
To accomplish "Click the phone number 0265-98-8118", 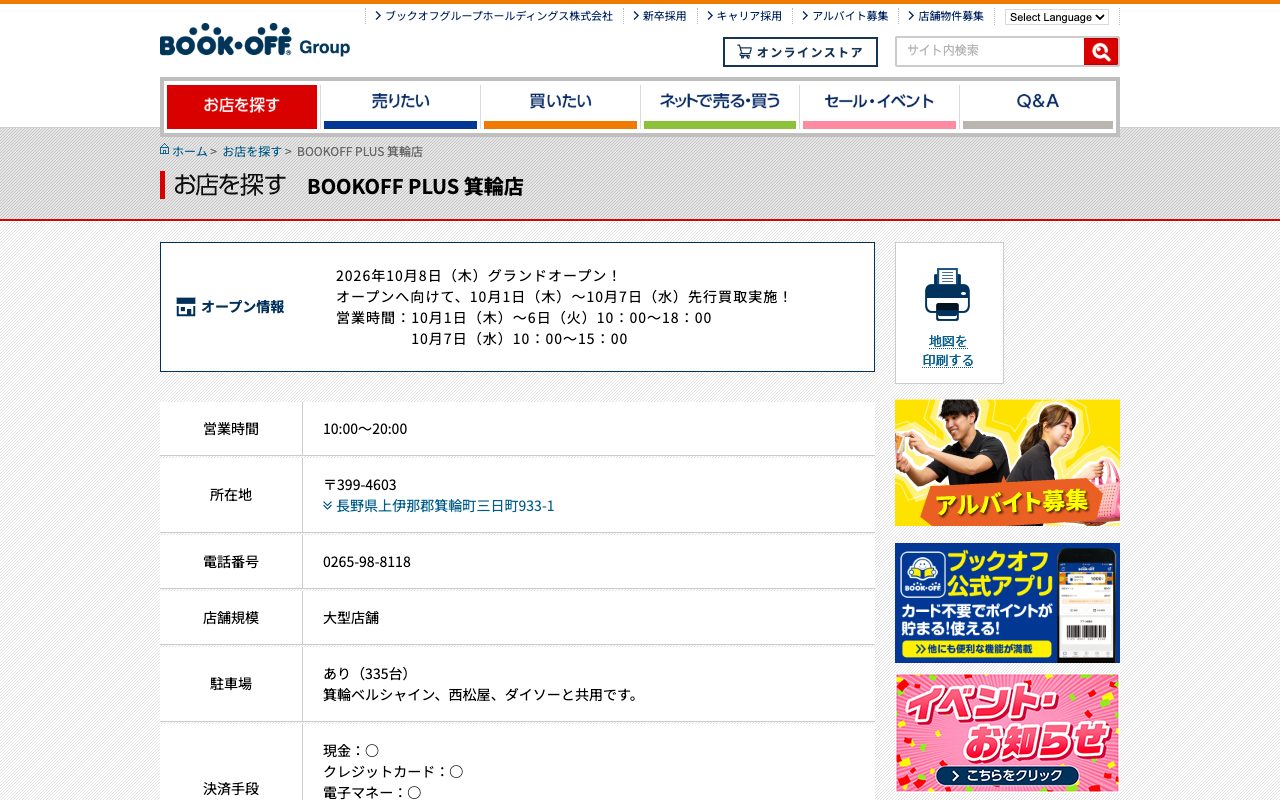I will (367, 562).
